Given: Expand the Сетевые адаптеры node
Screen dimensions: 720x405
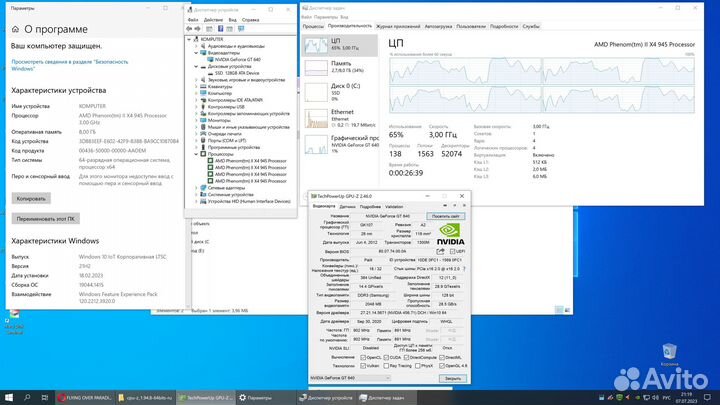Looking at the screenshot, I should (196, 188).
